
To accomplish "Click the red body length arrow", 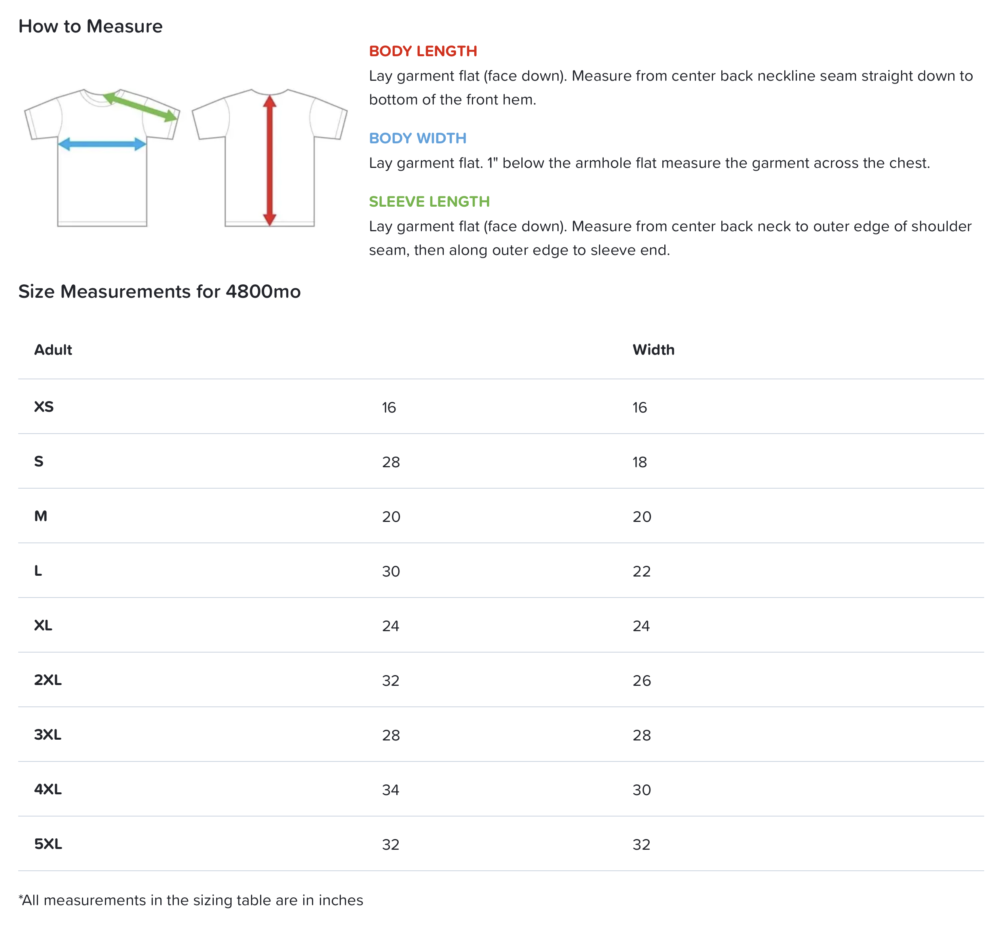I will click(x=270, y=160).
